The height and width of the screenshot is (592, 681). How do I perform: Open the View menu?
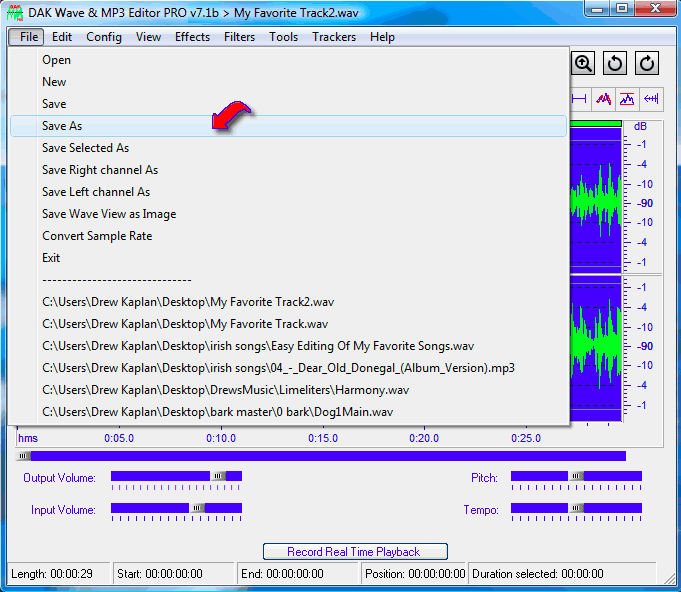click(148, 37)
